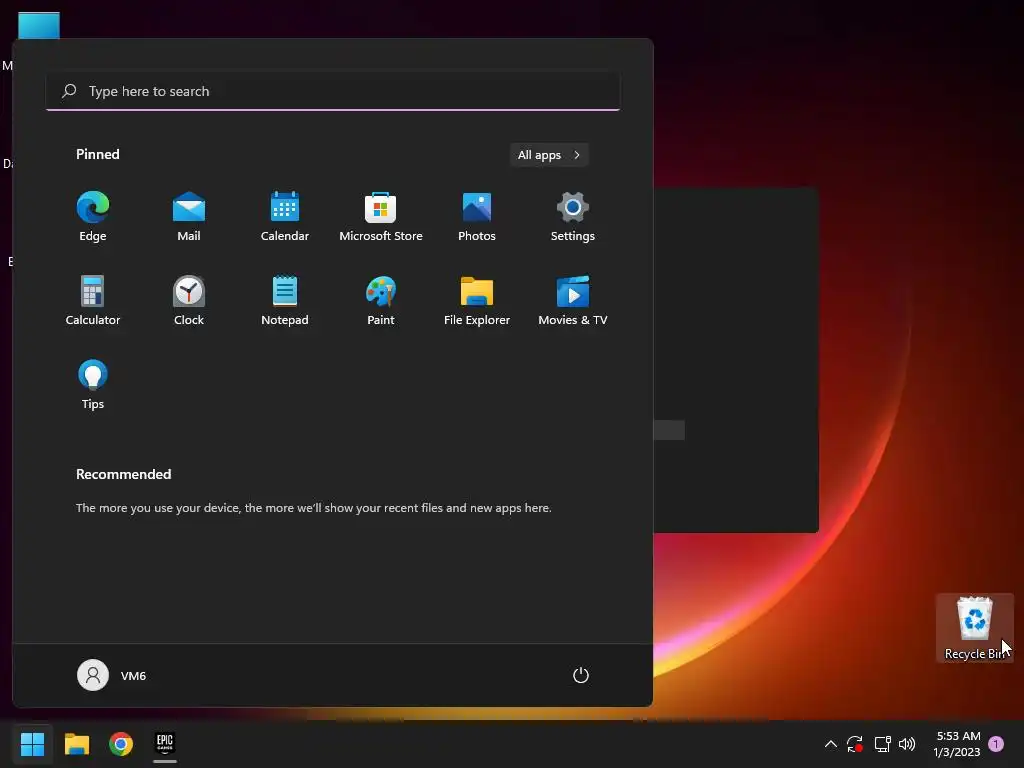Click the Type here to search field
The width and height of the screenshot is (1024, 768).
[x=333, y=91]
